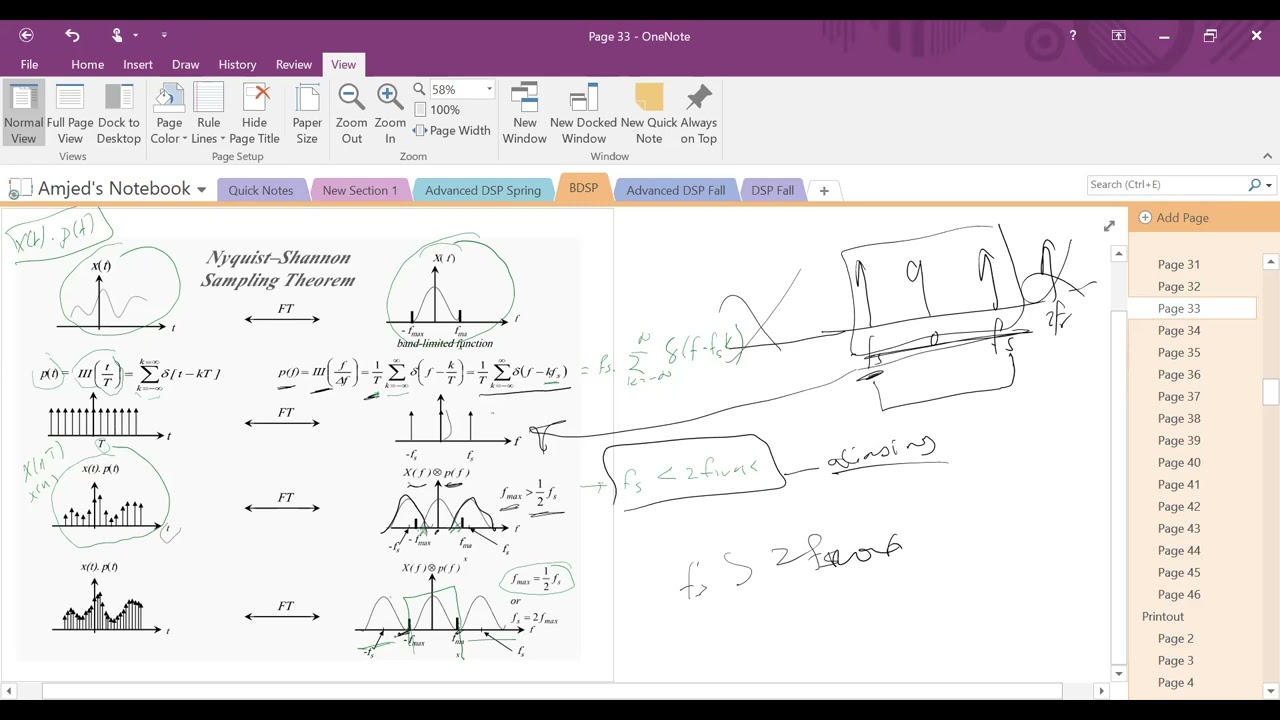Open a New Docked Window
The height and width of the screenshot is (720, 1280).
click(x=583, y=114)
